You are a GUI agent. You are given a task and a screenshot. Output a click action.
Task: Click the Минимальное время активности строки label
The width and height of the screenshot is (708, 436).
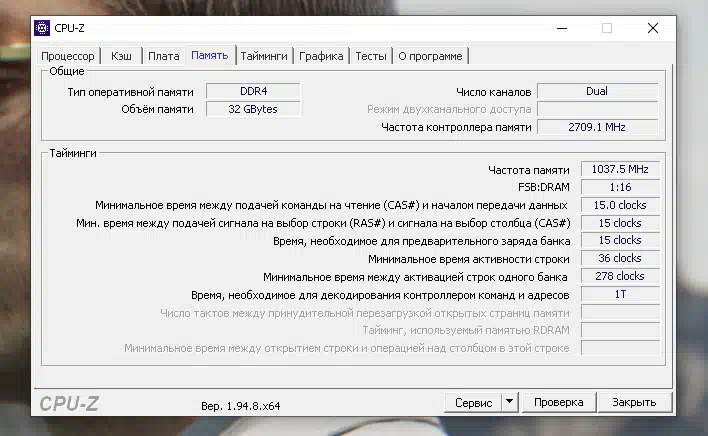(x=469, y=259)
